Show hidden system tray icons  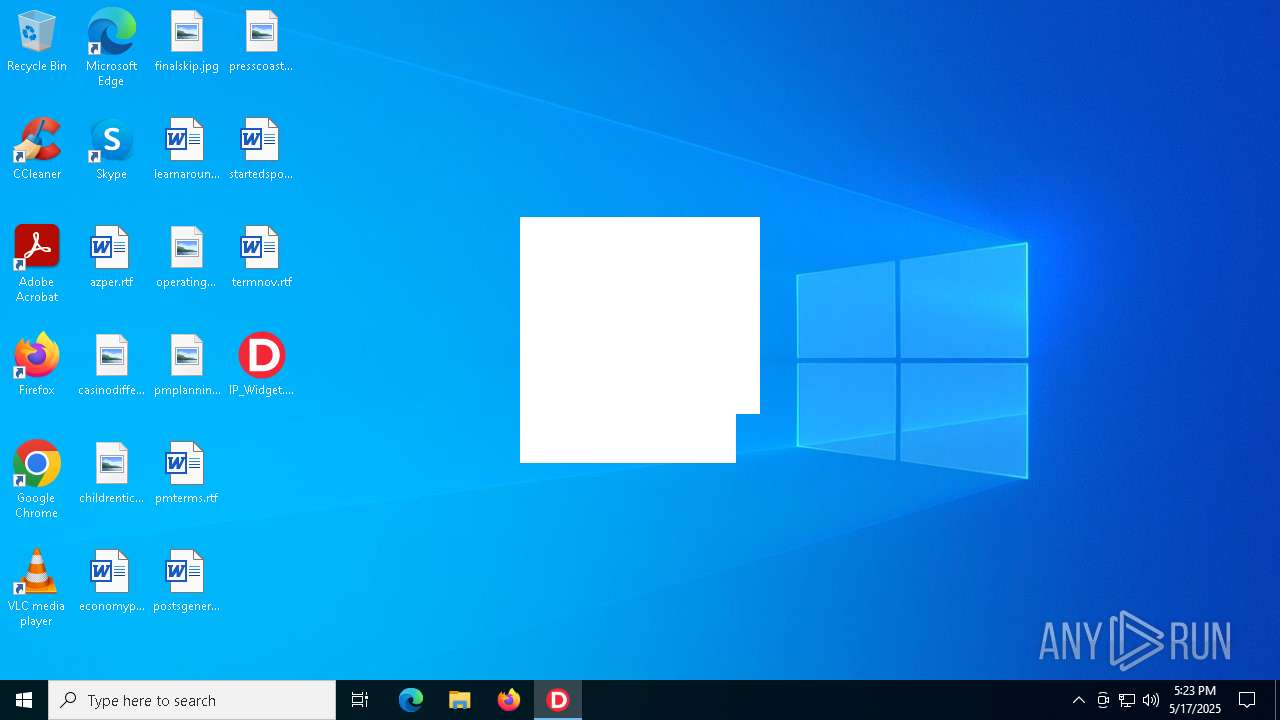(x=1079, y=700)
